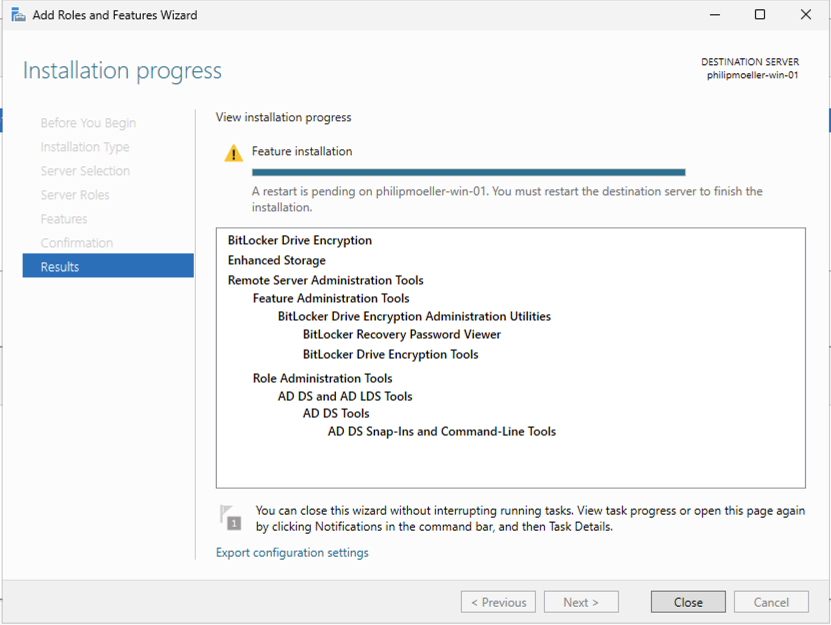Screen dimensions: 831x625
Task: Close the wizard with the Close button
Action: click(688, 602)
